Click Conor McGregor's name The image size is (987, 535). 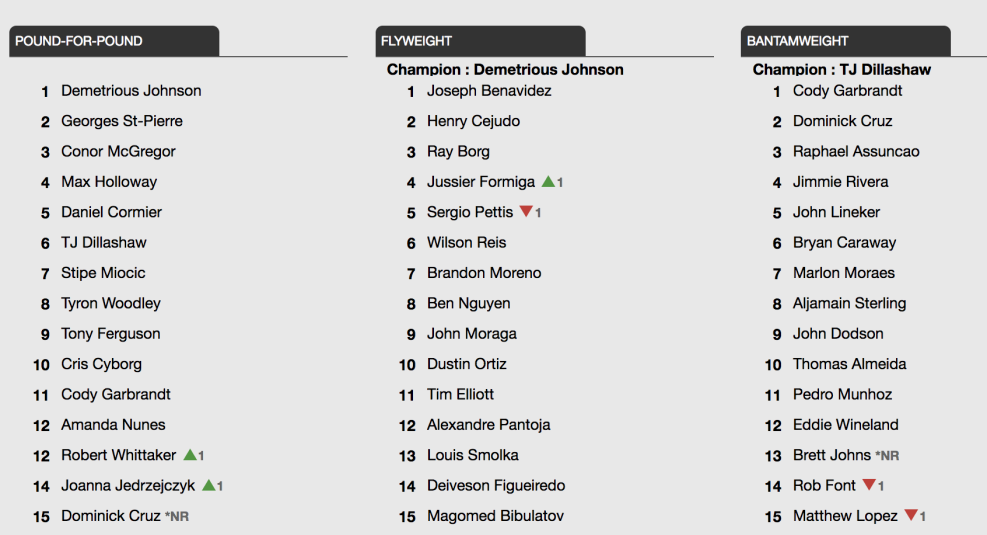pos(118,152)
